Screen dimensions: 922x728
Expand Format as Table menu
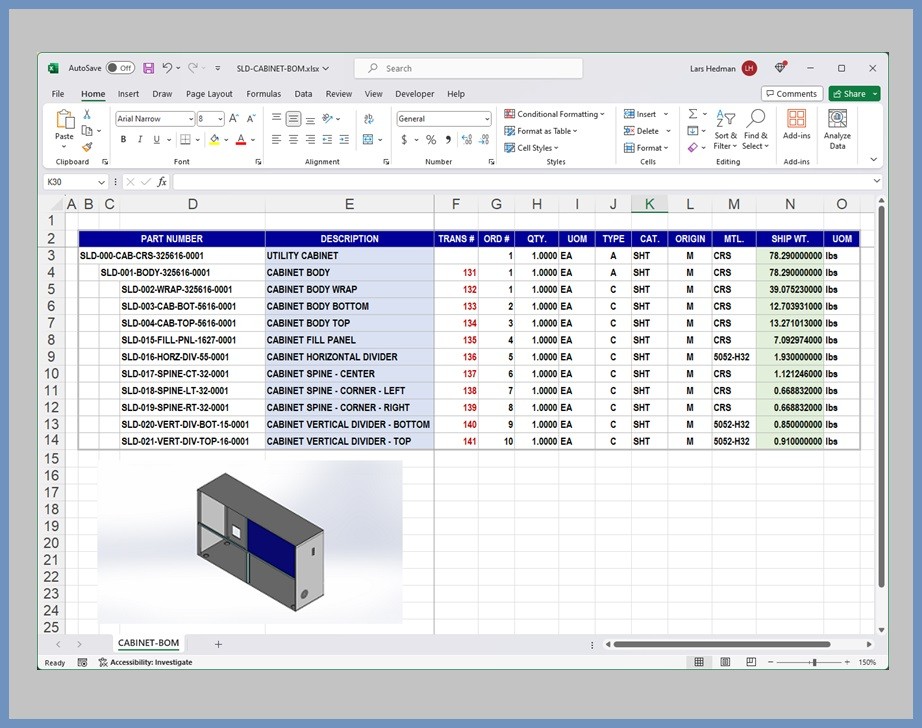[540, 131]
